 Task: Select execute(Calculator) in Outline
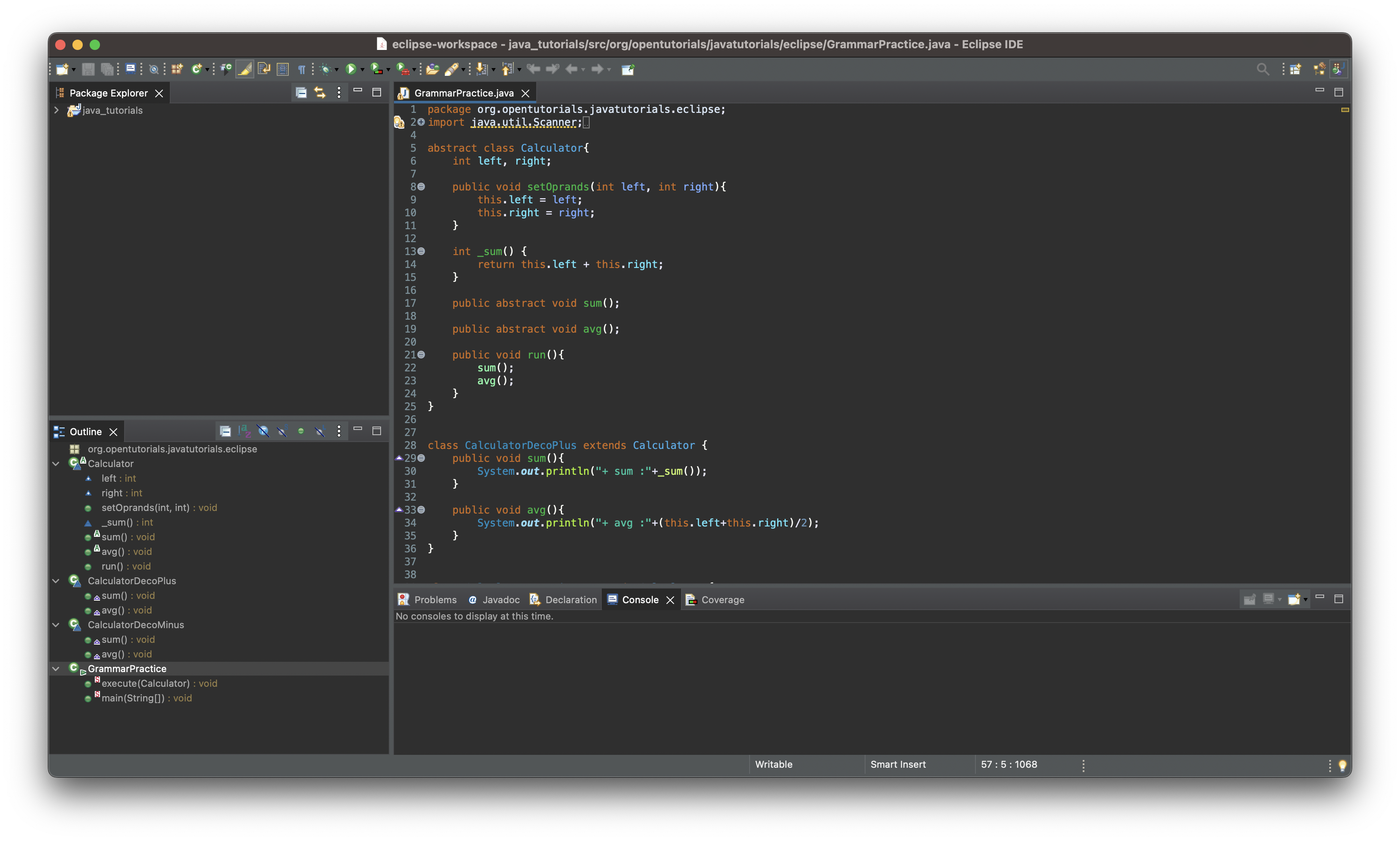tap(146, 683)
